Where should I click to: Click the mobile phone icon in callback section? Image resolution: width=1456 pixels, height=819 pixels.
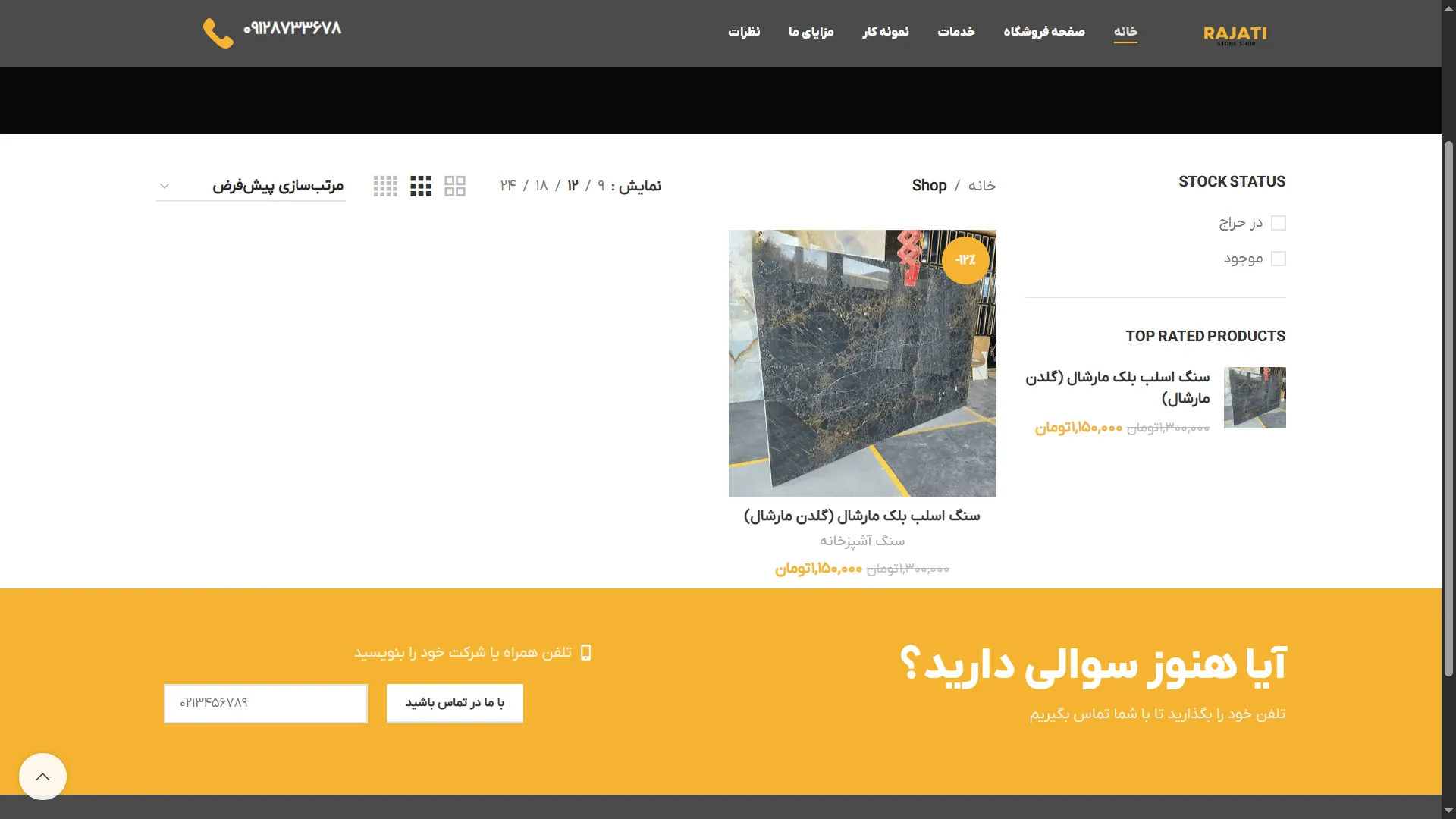(x=585, y=653)
